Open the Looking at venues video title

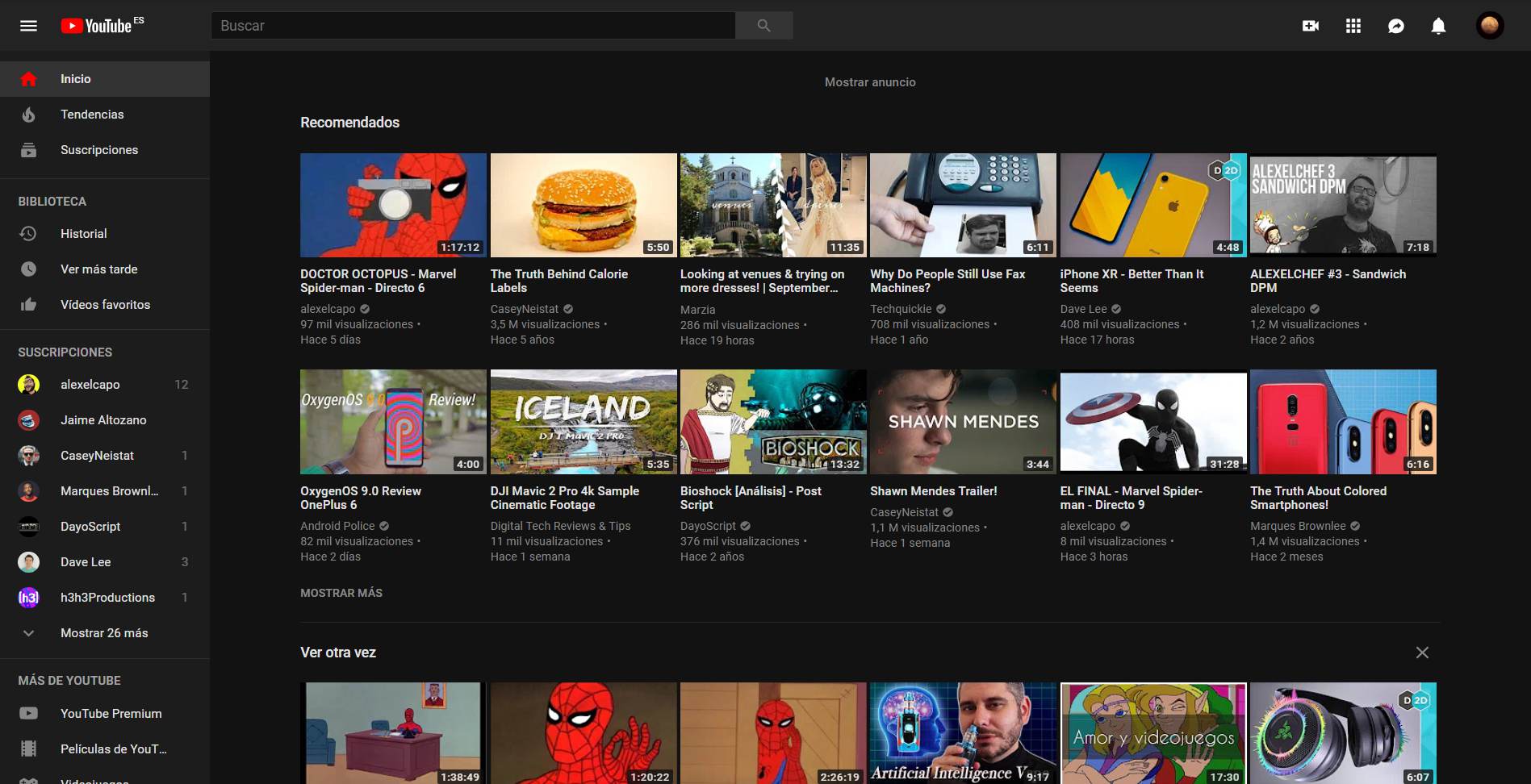763,281
